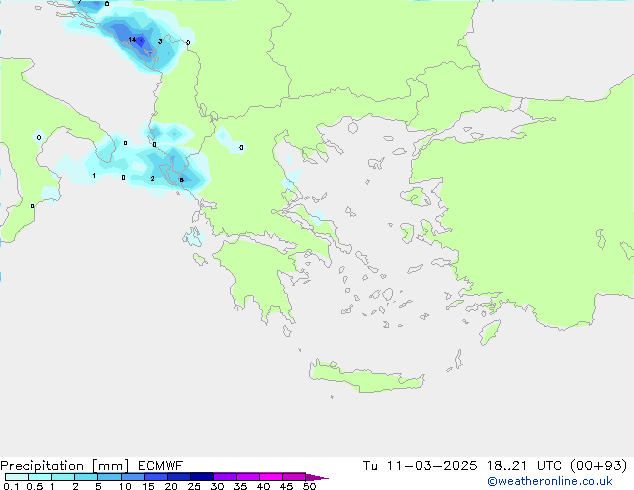Viewport: 634px width, 490px height.
Task: Click the '50' legend scale label
Action: click(x=310, y=486)
